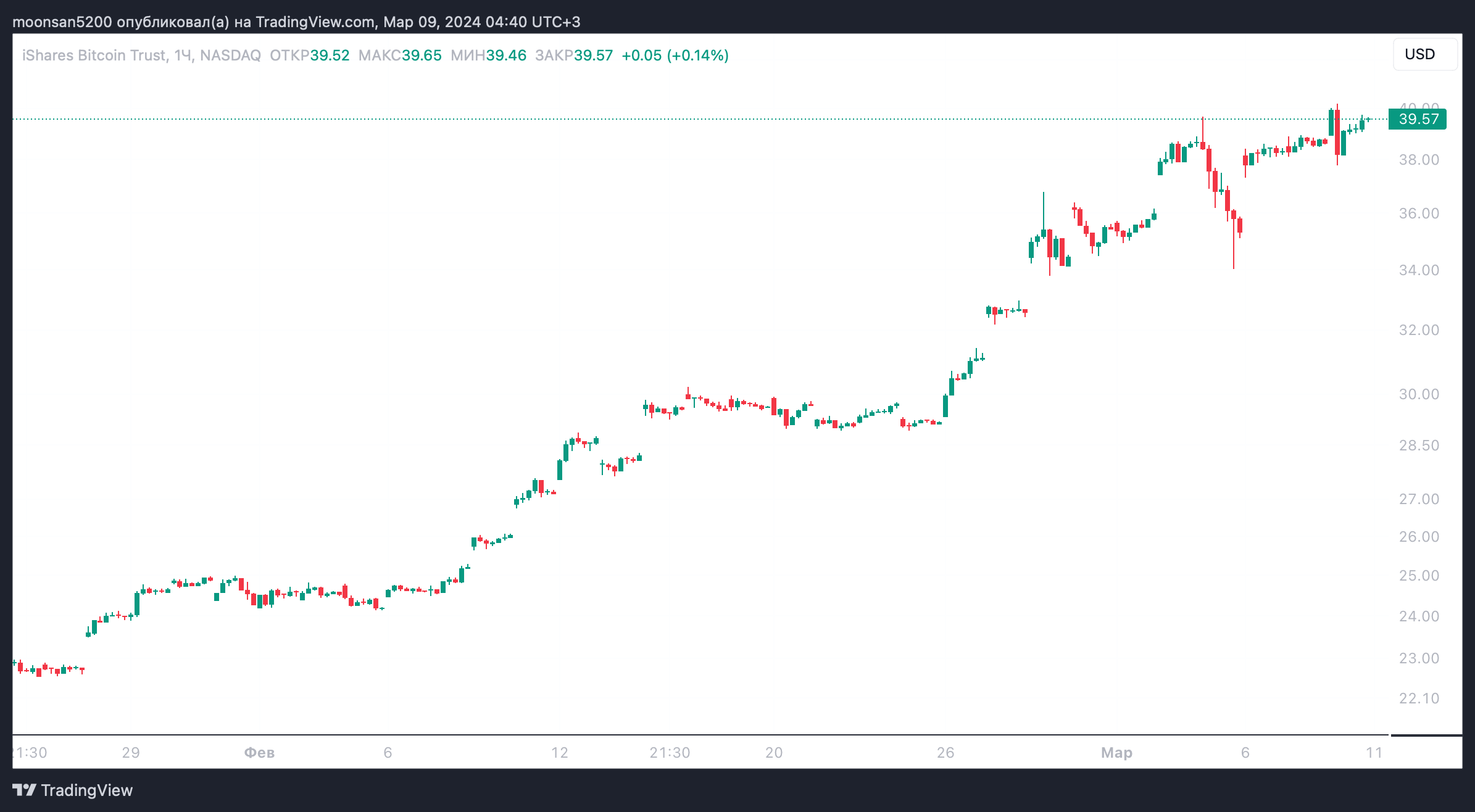The width and height of the screenshot is (1475, 812).
Task: Click the 22.10 price axis label
Action: pos(1419,698)
